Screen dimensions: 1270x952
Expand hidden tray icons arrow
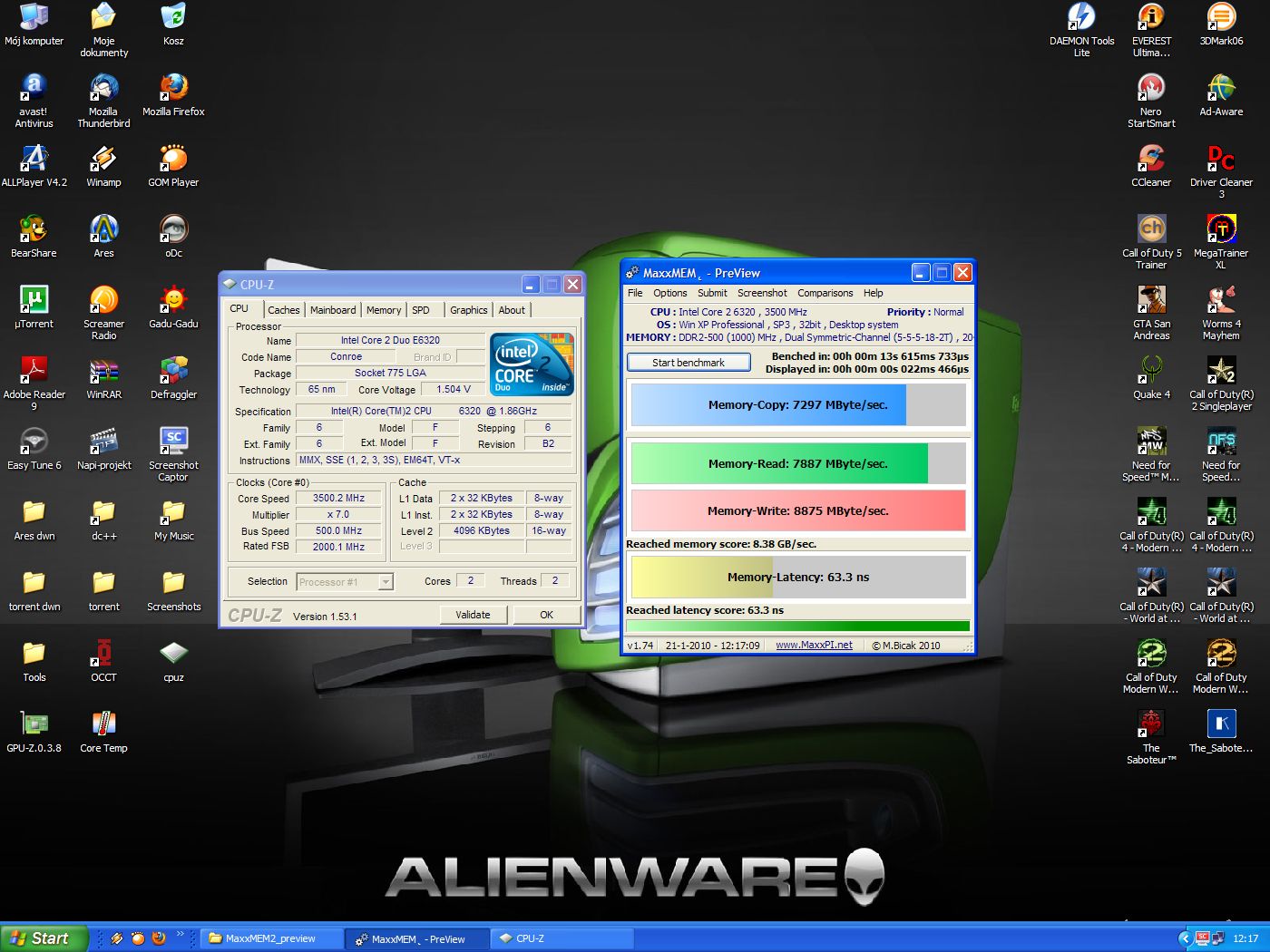click(1185, 938)
